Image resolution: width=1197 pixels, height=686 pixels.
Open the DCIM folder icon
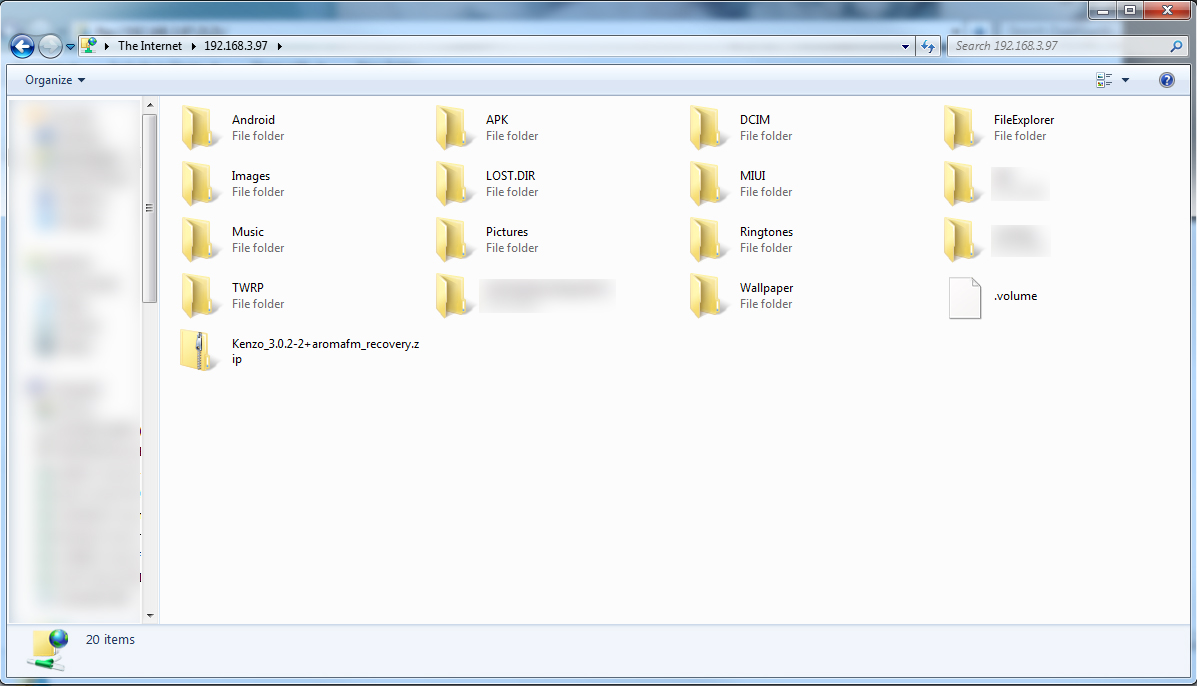pyautogui.click(x=706, y=127)
